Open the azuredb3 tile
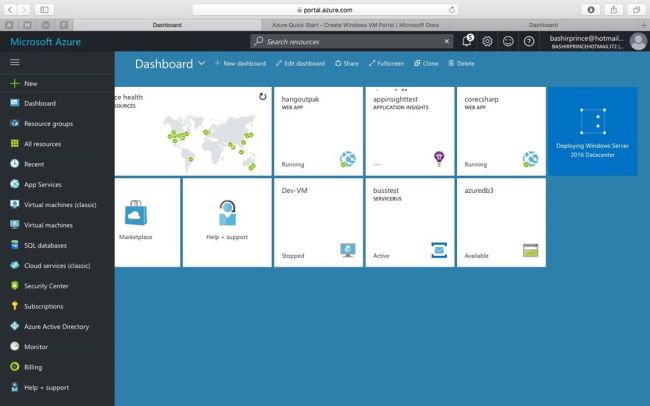The width and height of the screenshot is (650, 406). coord(501,223)
